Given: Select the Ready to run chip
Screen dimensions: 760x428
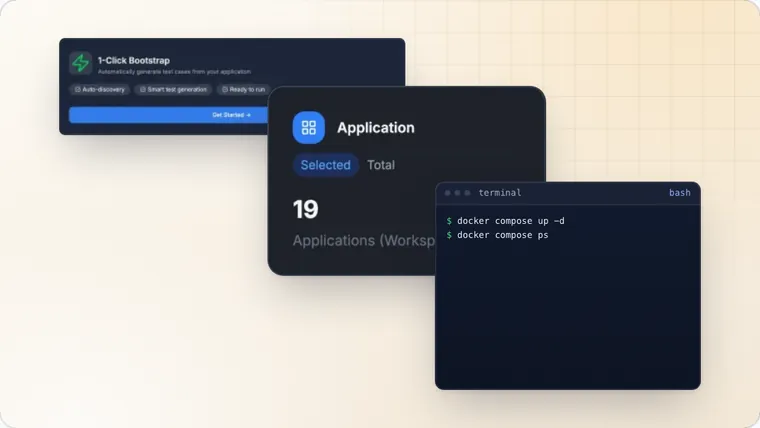Looking at the screenshot, I should pyautogui.click(x=243, y=89).
